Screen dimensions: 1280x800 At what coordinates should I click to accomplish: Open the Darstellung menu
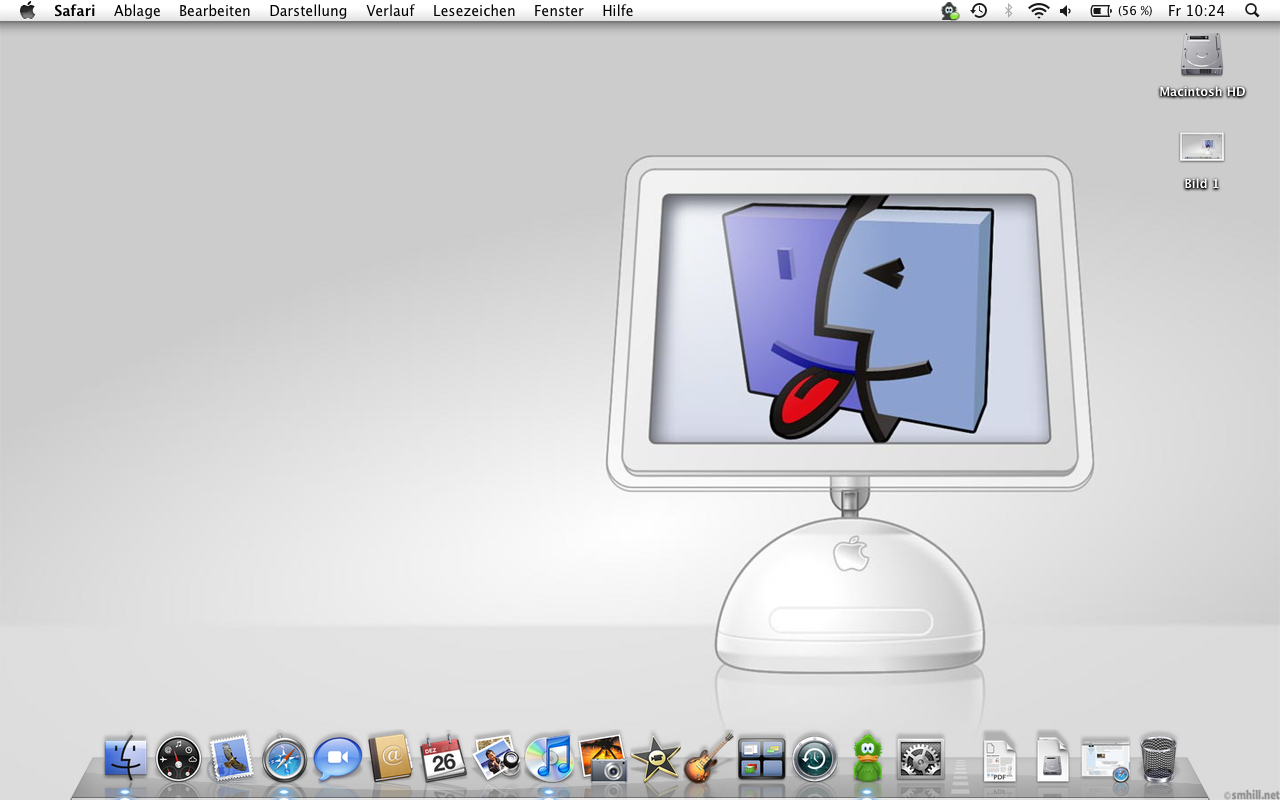[x=308, y=11]
